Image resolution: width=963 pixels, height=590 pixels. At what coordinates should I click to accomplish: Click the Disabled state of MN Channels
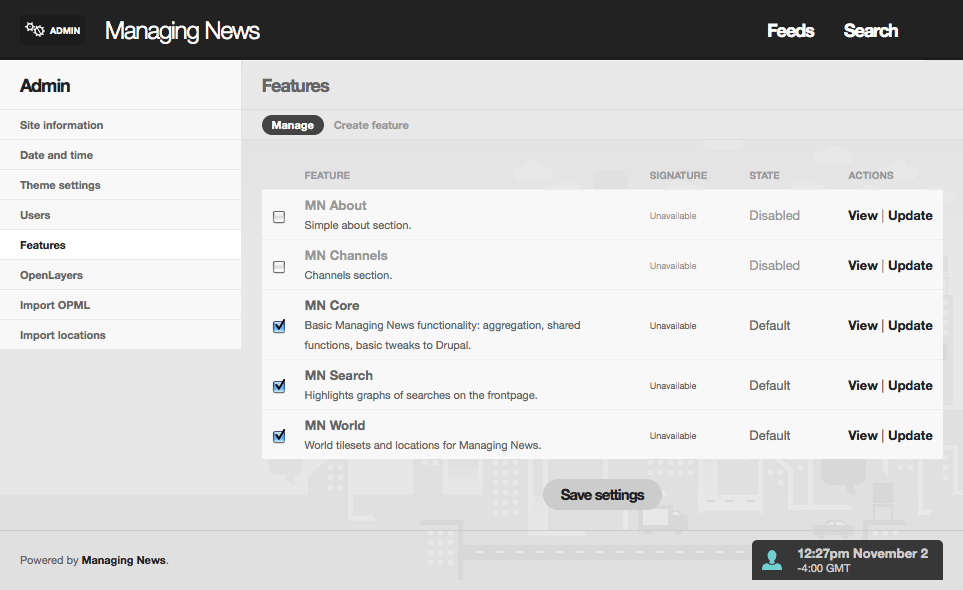tap(774, 266)
